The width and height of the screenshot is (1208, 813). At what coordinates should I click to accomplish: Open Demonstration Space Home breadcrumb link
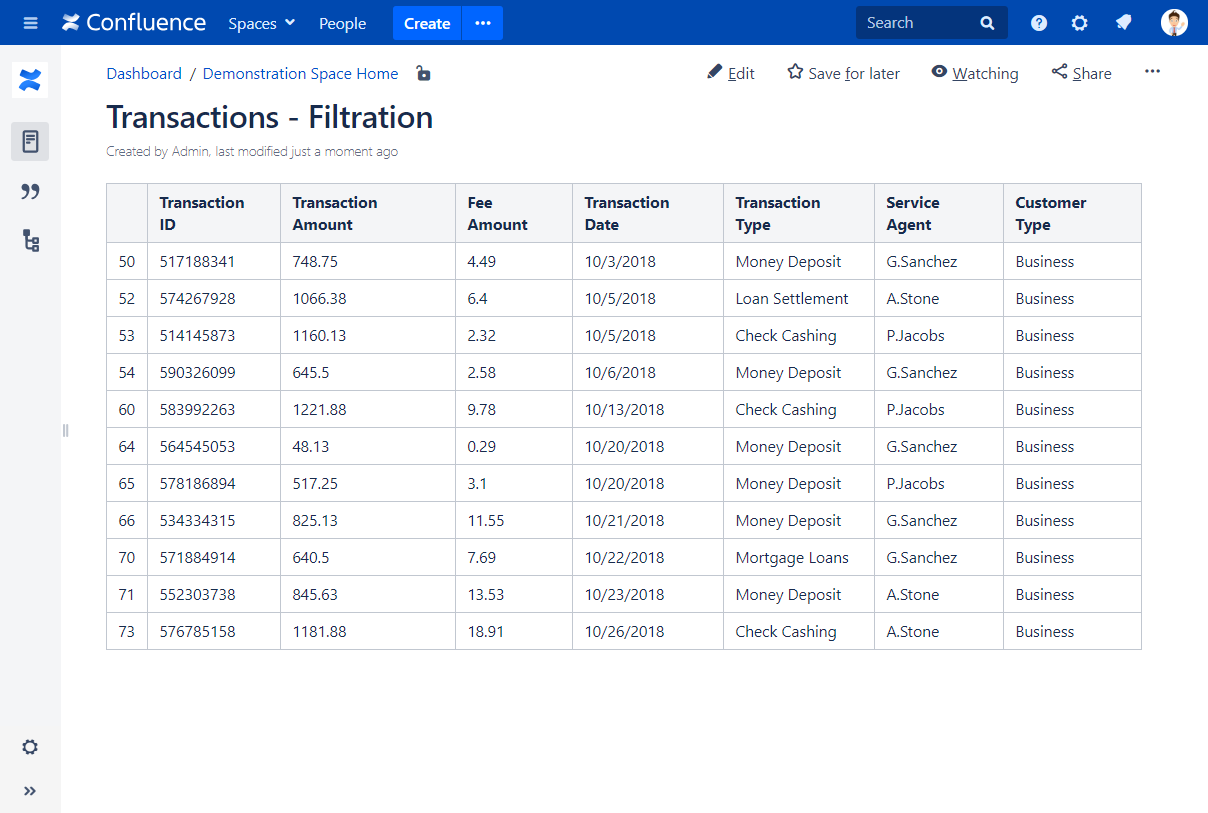(x=300, y=73)
